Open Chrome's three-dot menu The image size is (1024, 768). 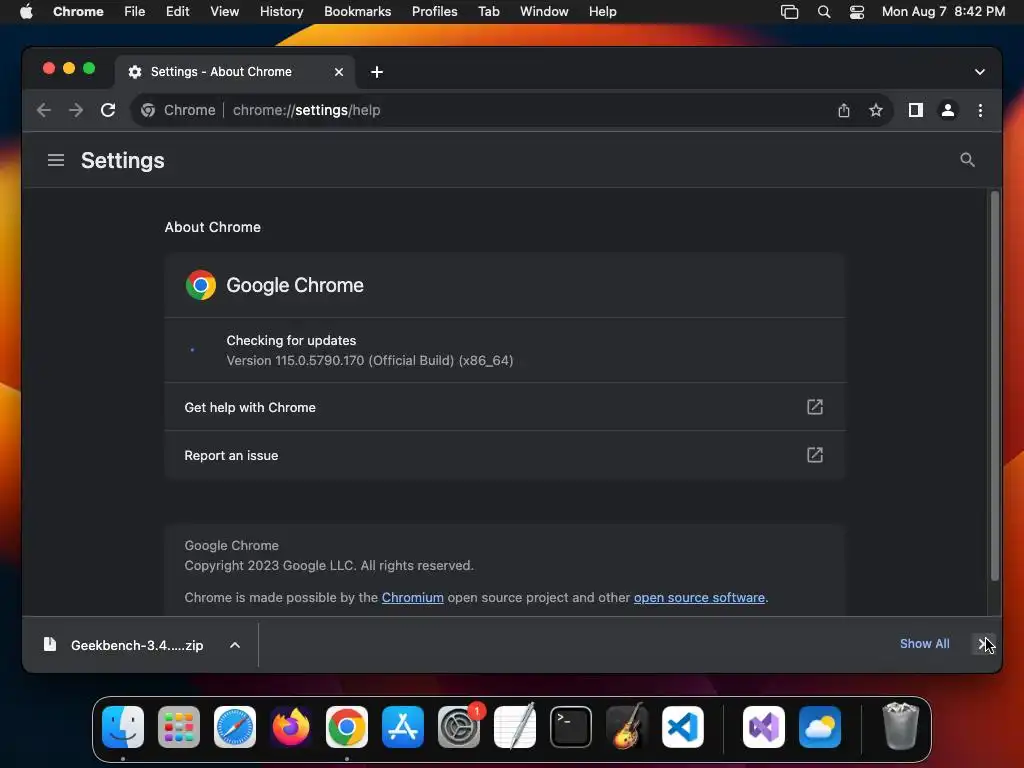pos(980,110)
